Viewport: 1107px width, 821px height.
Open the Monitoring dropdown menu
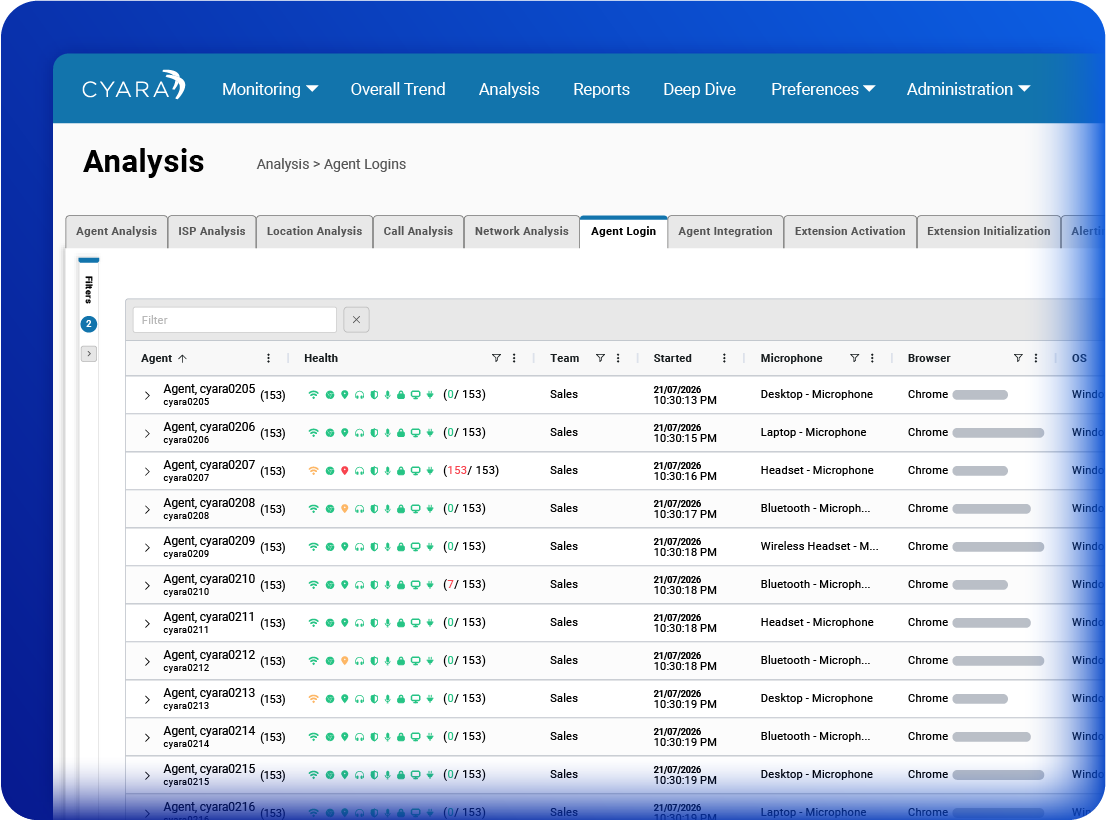[x=270, y=89]
